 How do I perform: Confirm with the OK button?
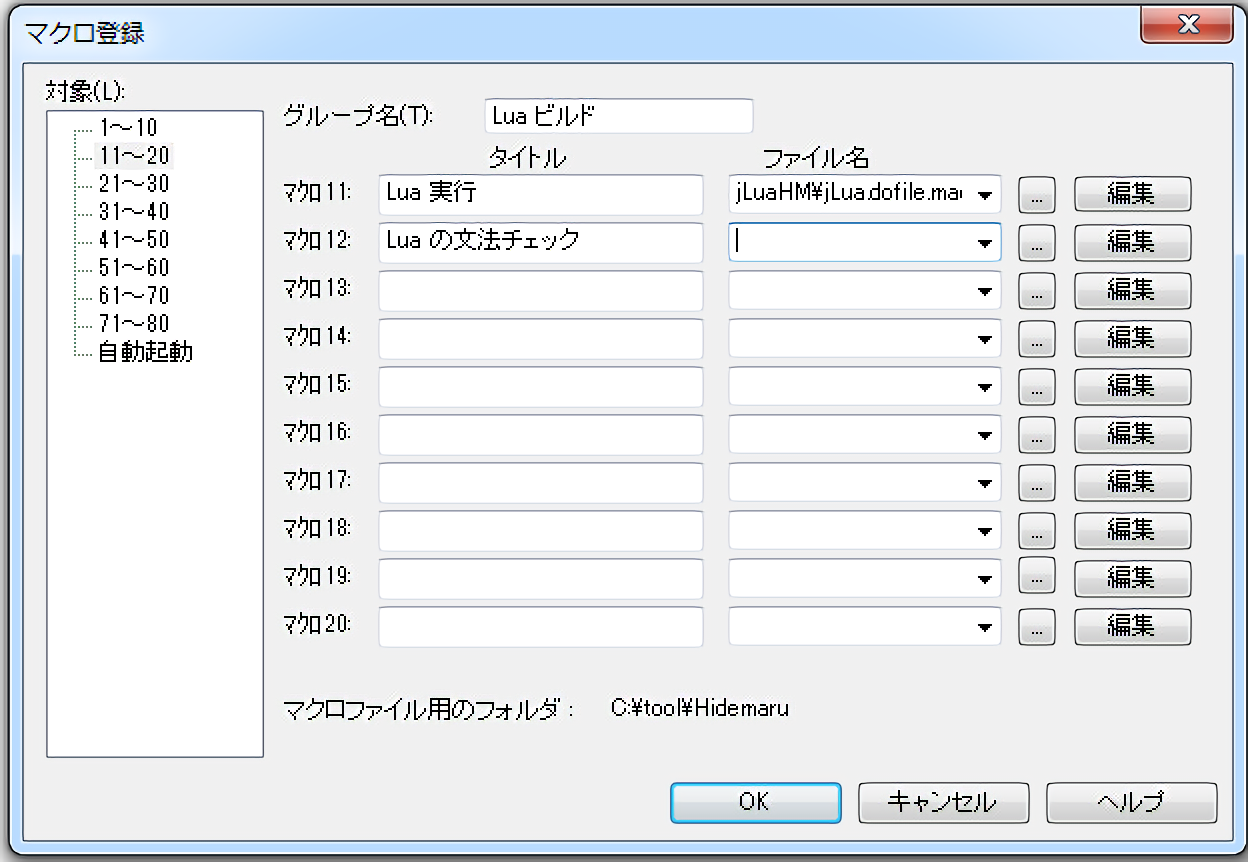click(755, 802)
